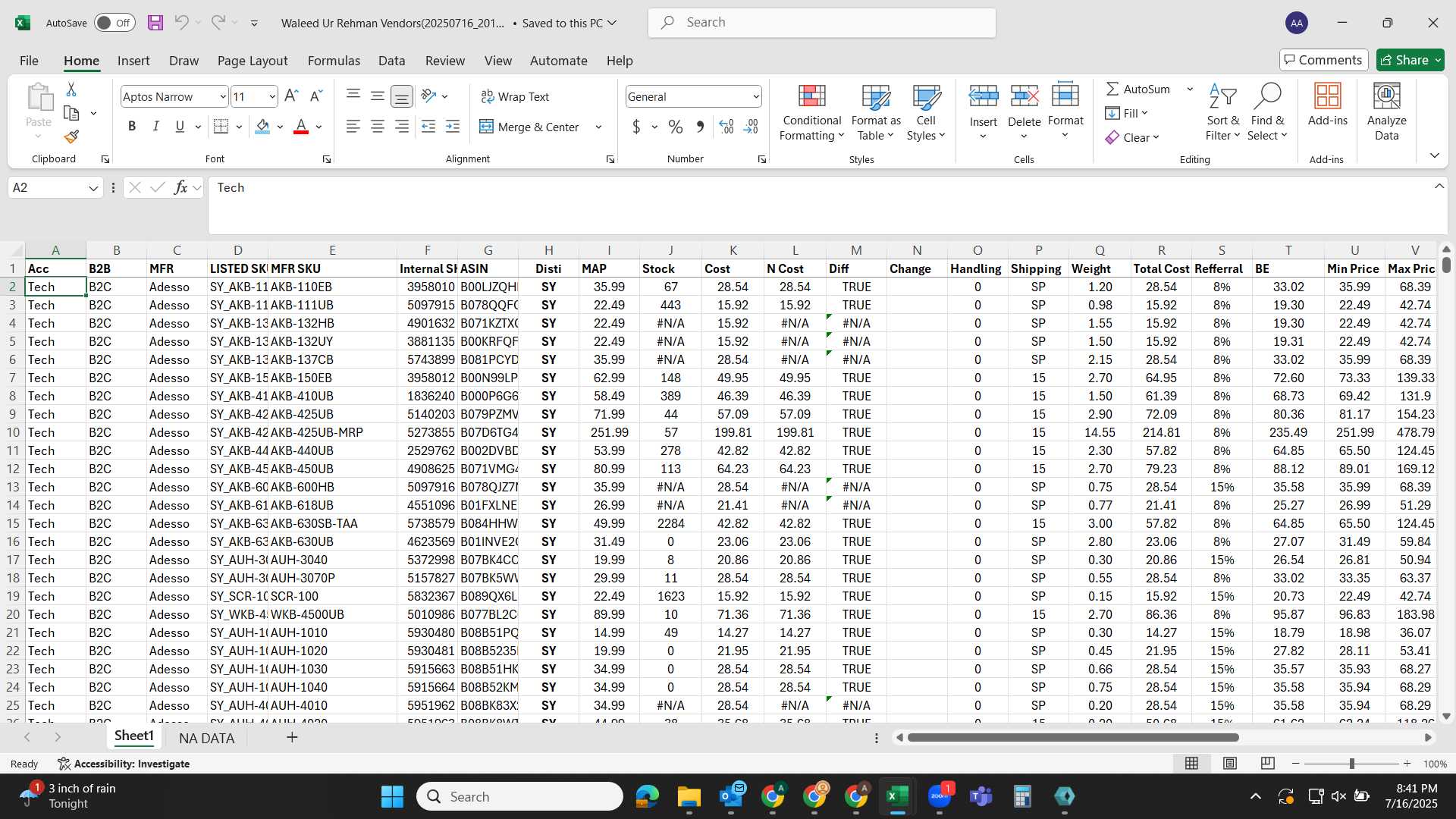
Task: Apply Fill Color bucket icon
Action: click(262, 127)
